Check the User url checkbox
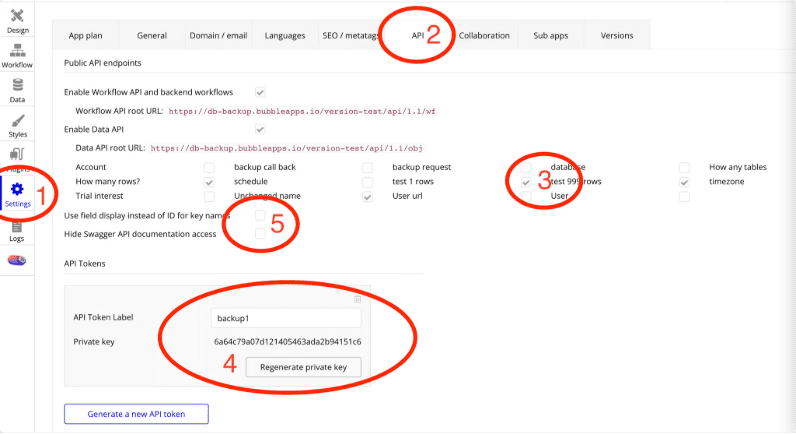Image resolution: width=796 pixels, height=434 pixels. [x=526, y=196]
